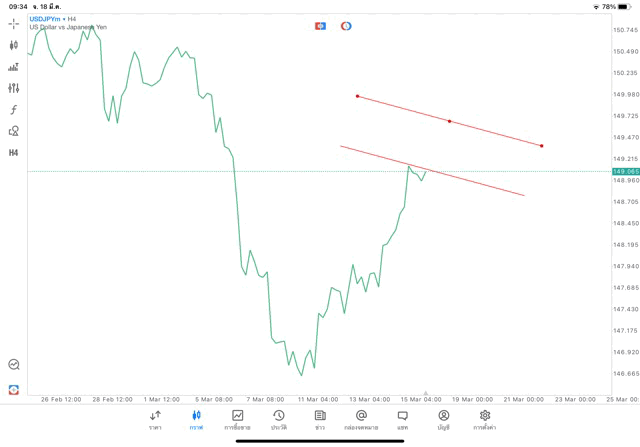Go to the บัญชี account tab
The height and width of the screenshot is (447, 640).
pyautogui.click(x=443, y=420)
